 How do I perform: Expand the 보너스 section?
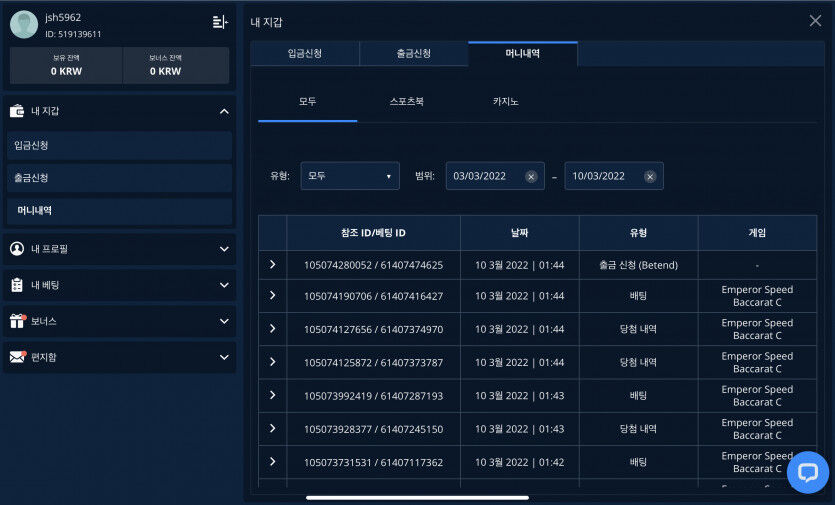(224, 321)
